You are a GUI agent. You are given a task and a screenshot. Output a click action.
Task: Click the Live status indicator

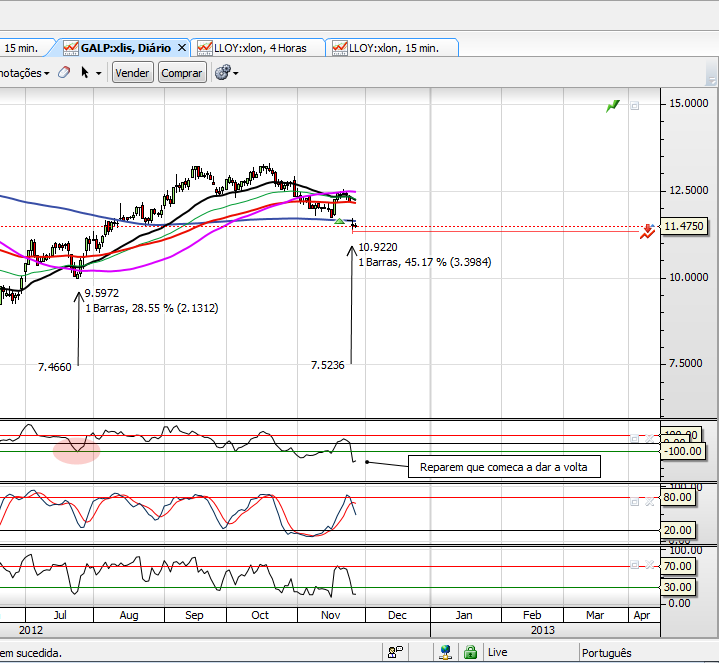pos(497,652)
